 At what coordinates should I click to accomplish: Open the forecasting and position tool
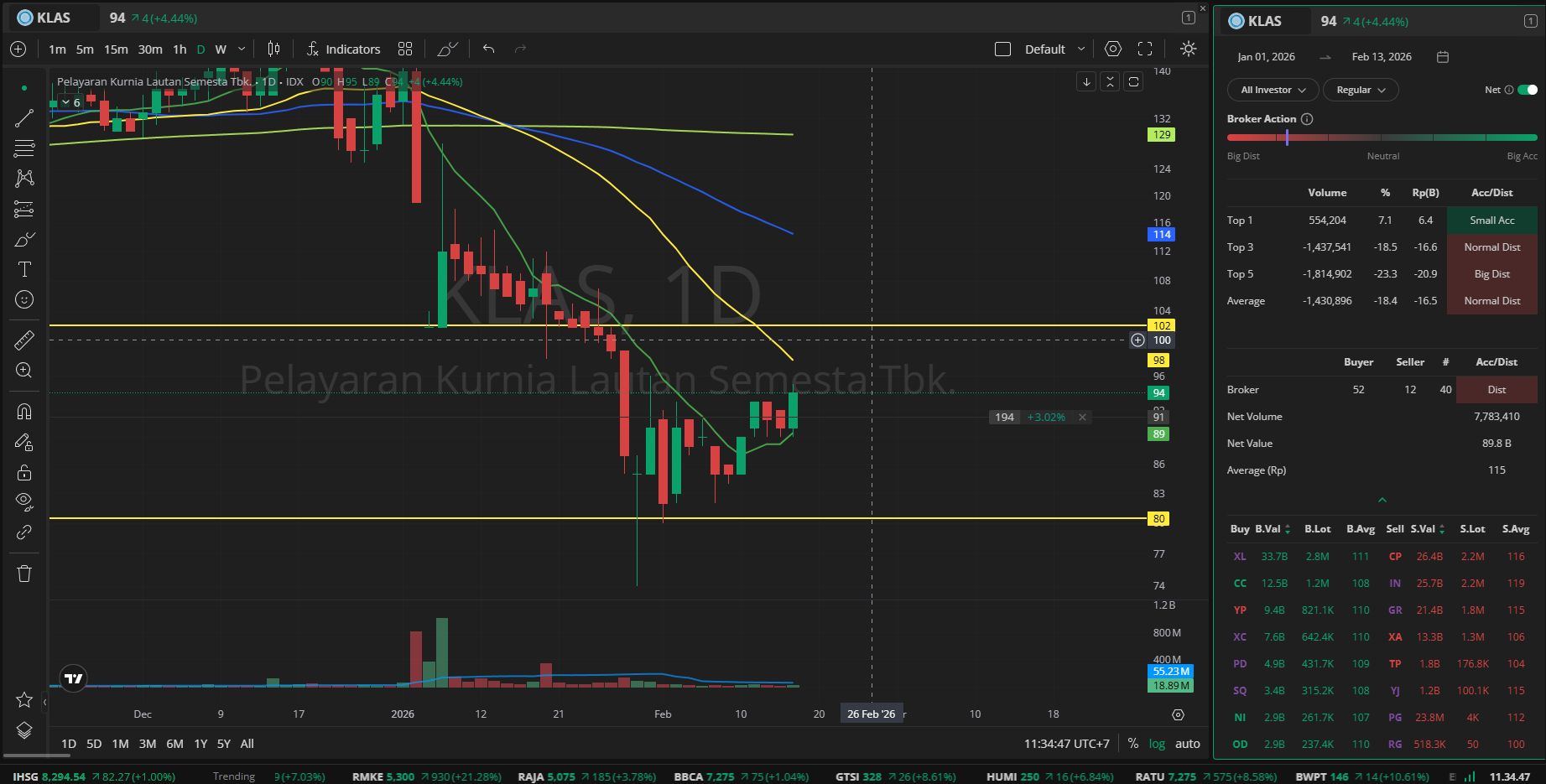(x=24, y=209)
